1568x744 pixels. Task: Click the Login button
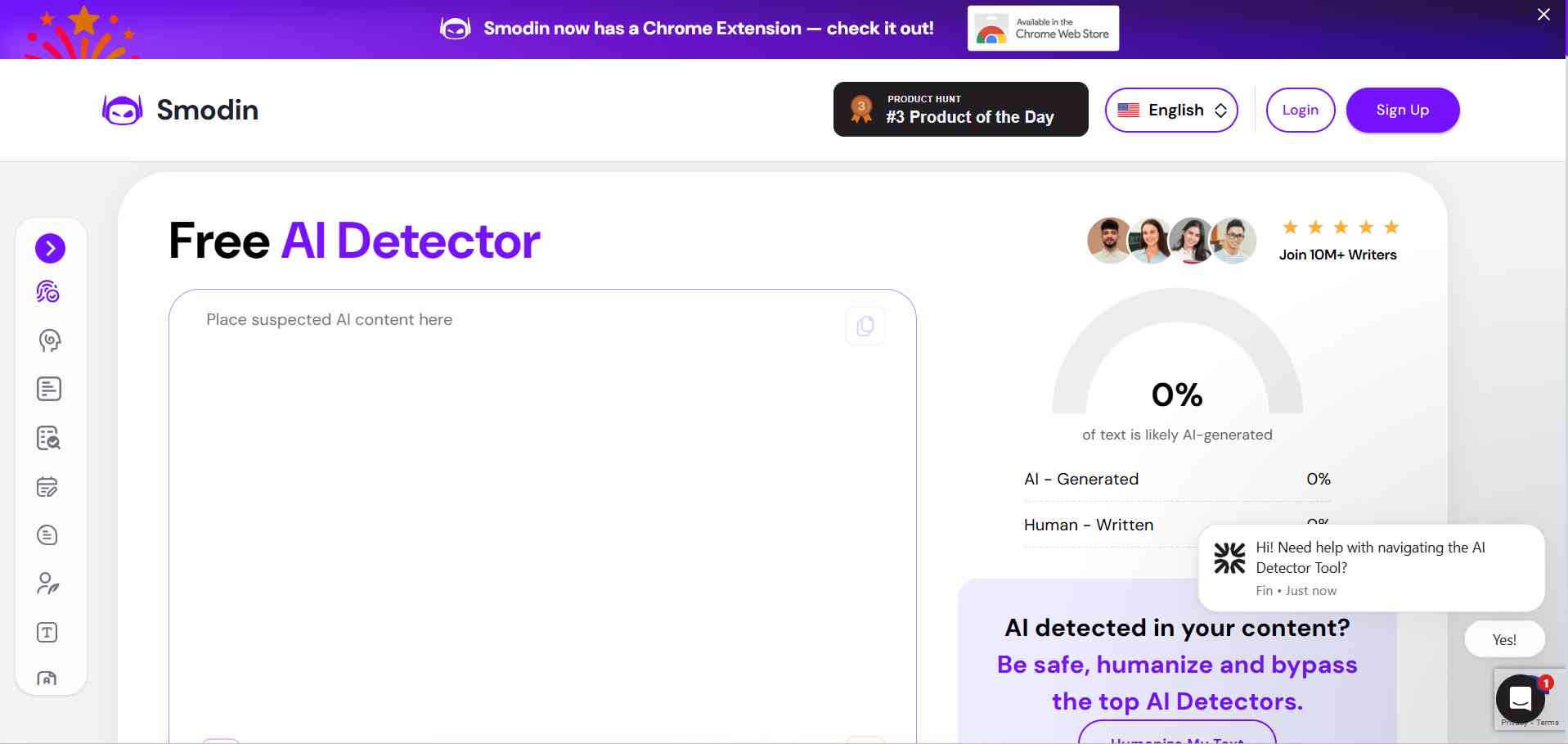click(1300, 110)
